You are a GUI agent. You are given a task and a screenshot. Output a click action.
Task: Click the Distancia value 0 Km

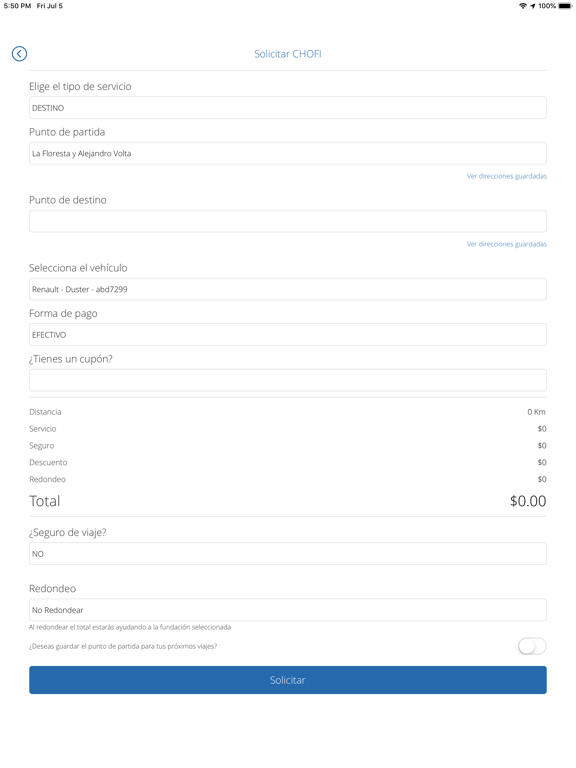536,412
